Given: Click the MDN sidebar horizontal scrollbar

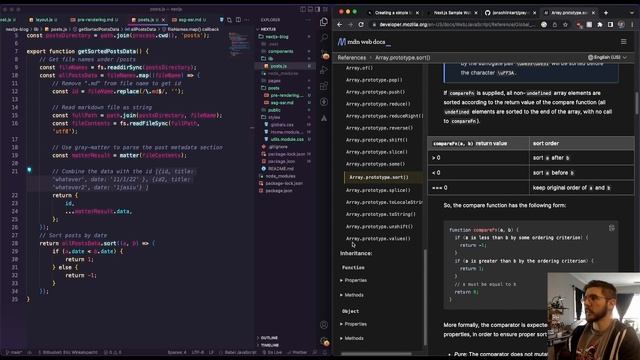Looking at the screenshot, I should [x=376, y=354].
